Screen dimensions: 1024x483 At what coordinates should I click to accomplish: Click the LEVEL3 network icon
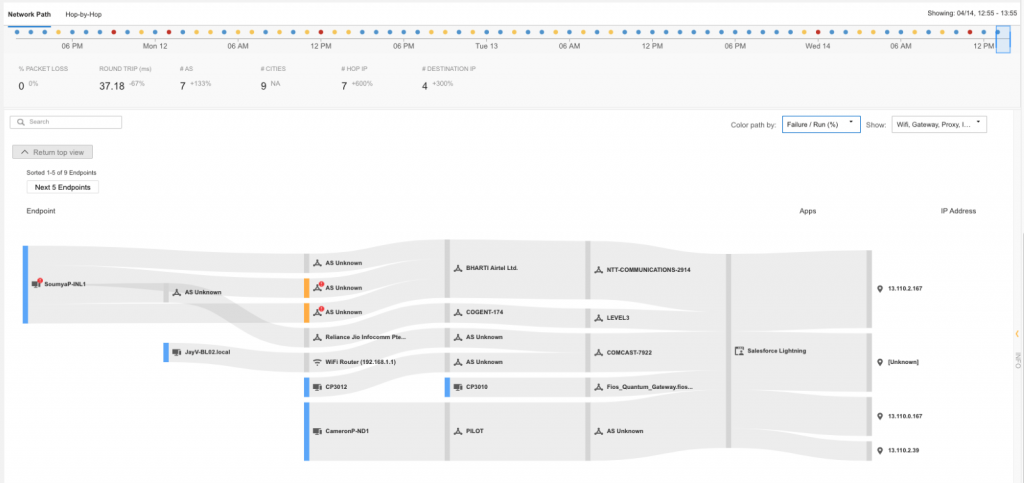point(599,318)
